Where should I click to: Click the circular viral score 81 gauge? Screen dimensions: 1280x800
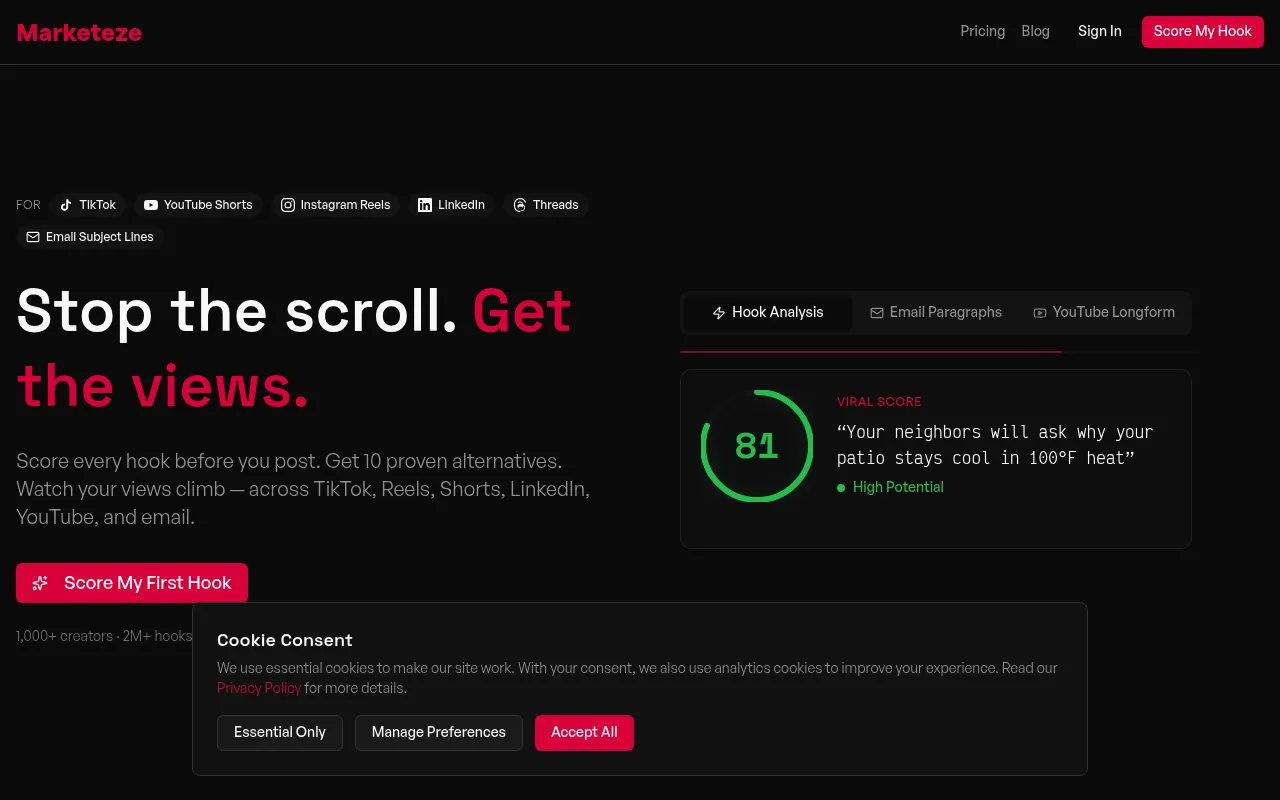pos(757,446)
